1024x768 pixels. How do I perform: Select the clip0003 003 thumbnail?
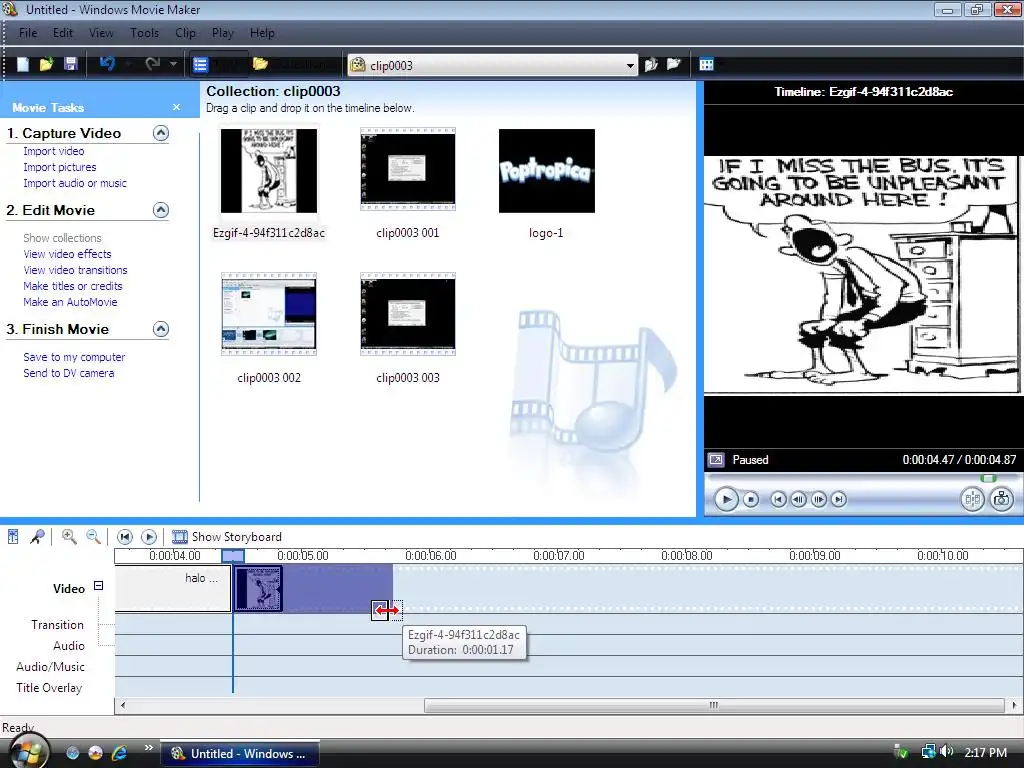pyautogui.click(x=408, y=314)
